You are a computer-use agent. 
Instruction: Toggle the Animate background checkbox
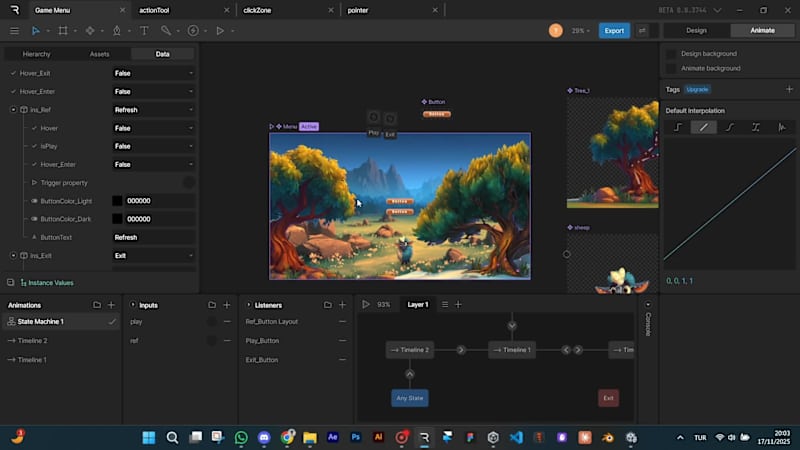coord(672,68)
